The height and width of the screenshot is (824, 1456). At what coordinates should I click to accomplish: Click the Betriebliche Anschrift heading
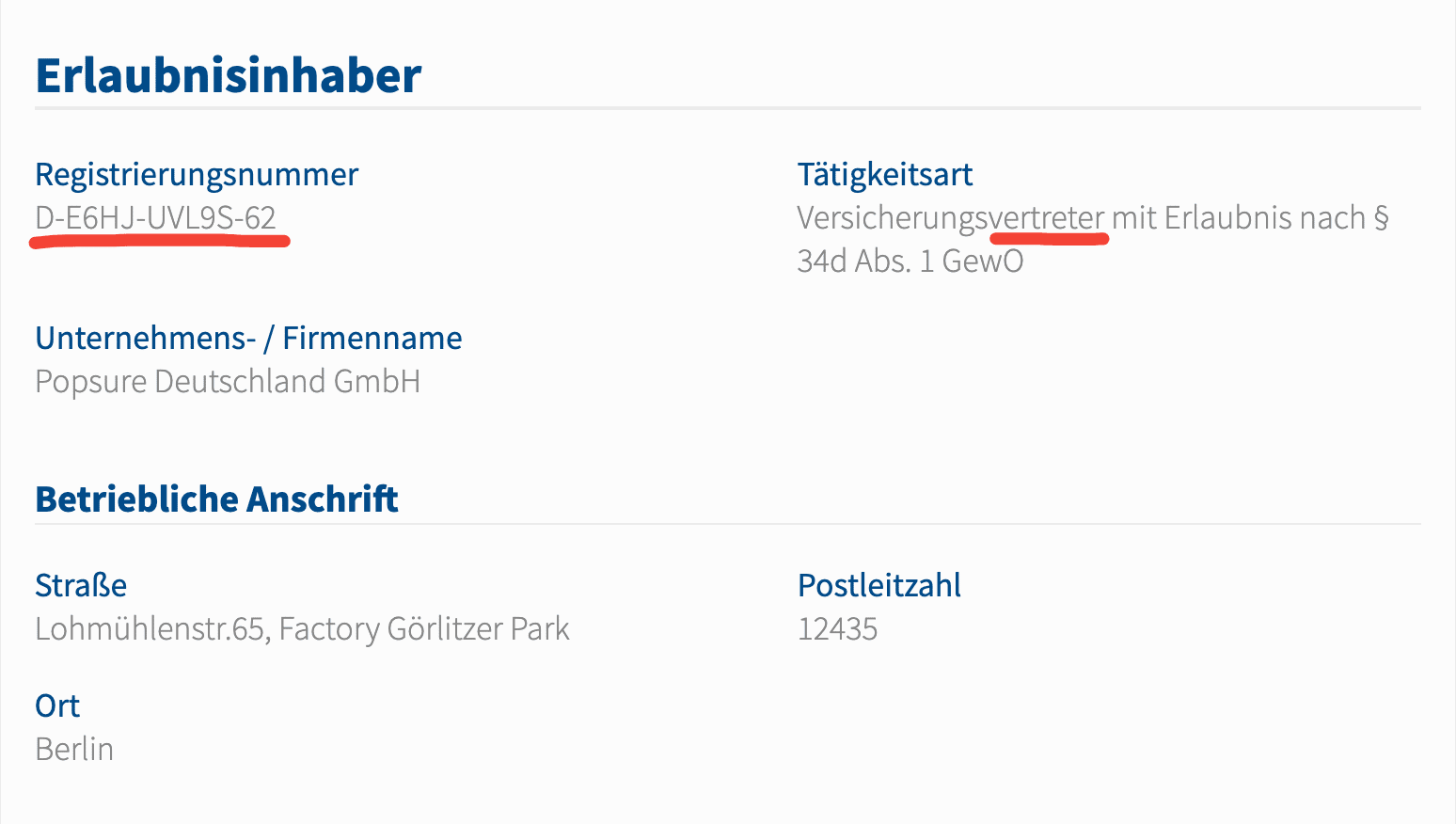click(x=216, y=499)
